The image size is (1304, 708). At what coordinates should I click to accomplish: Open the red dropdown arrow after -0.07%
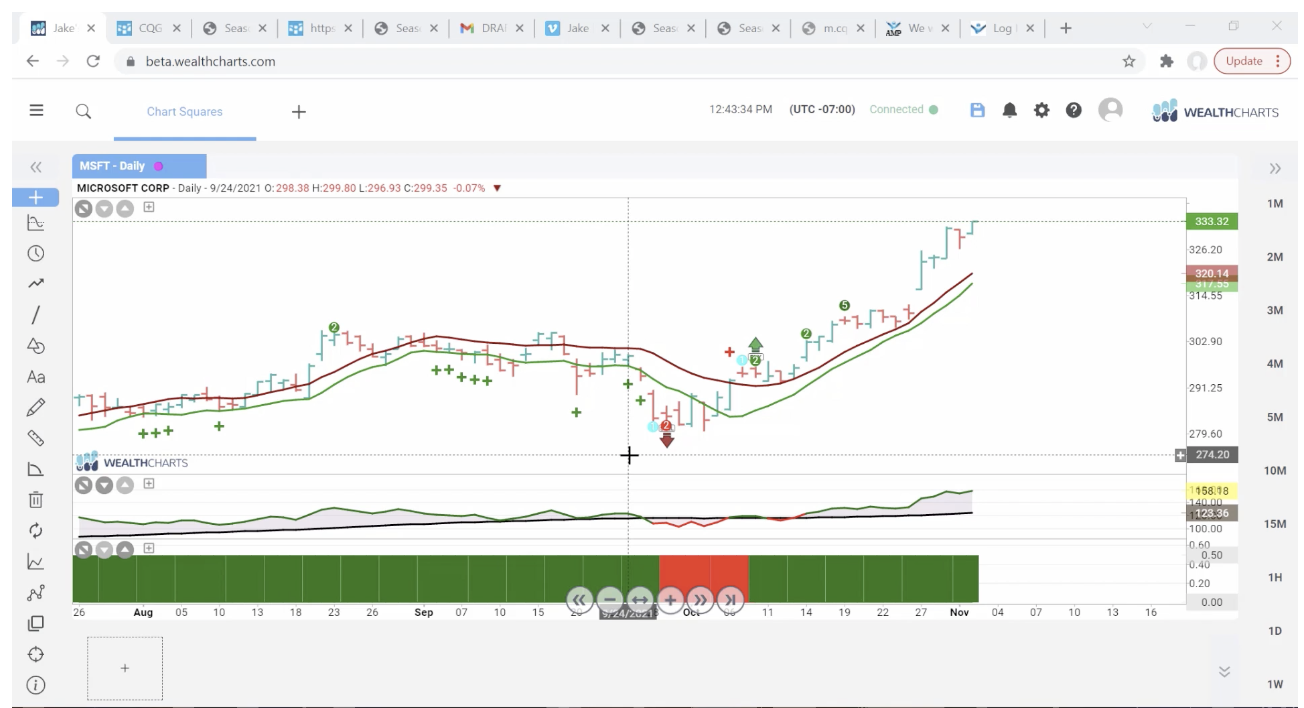click(x=497, y=188)
